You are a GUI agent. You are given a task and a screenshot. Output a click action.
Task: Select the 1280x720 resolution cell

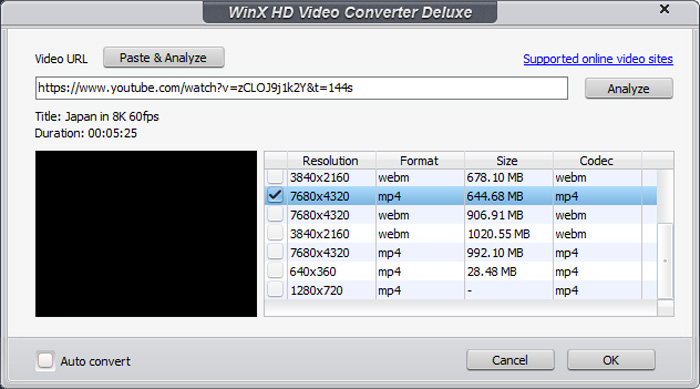coord(331,290)
